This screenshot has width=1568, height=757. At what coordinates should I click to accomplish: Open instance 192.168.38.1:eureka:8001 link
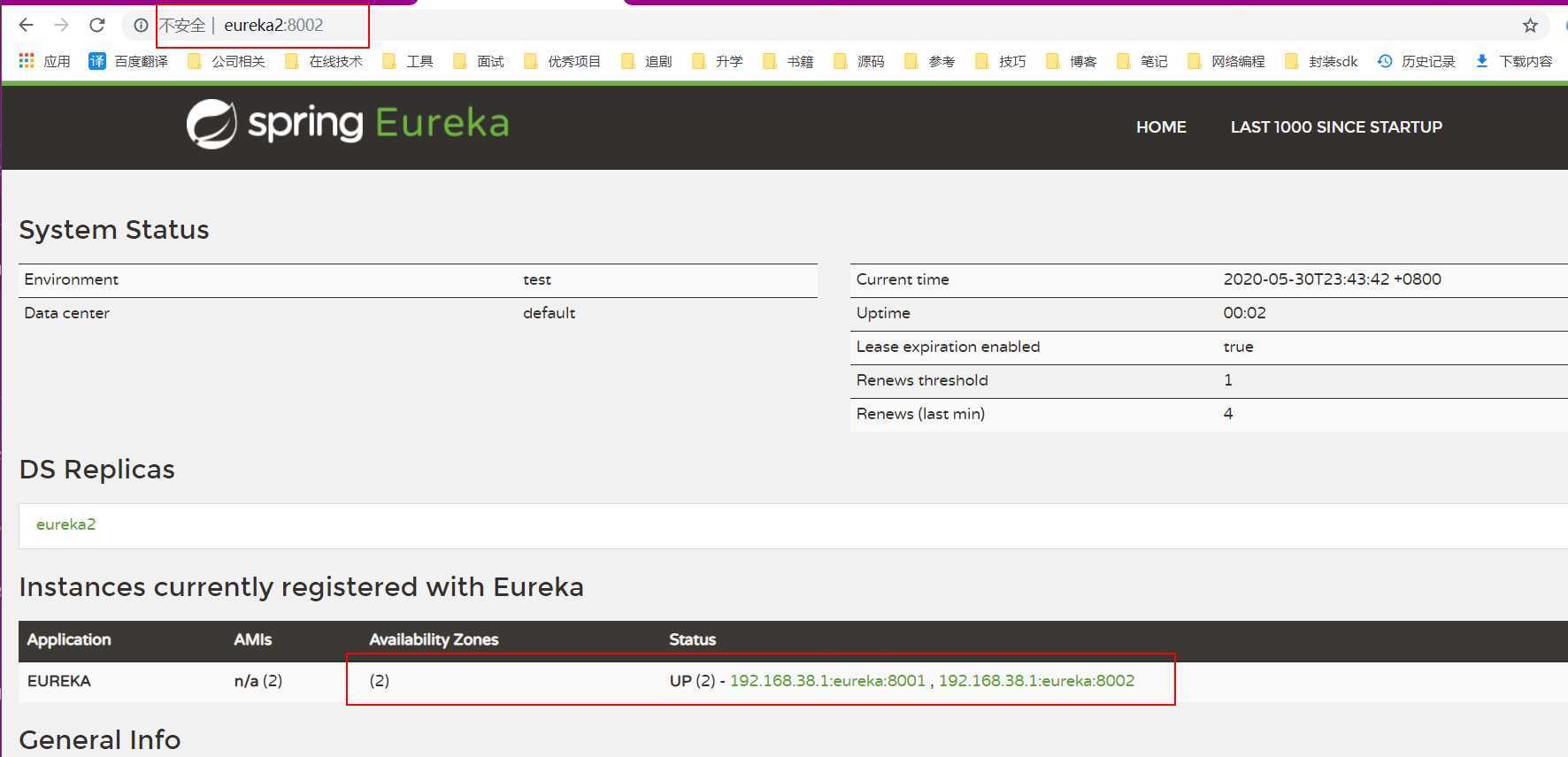coord(827,681)
